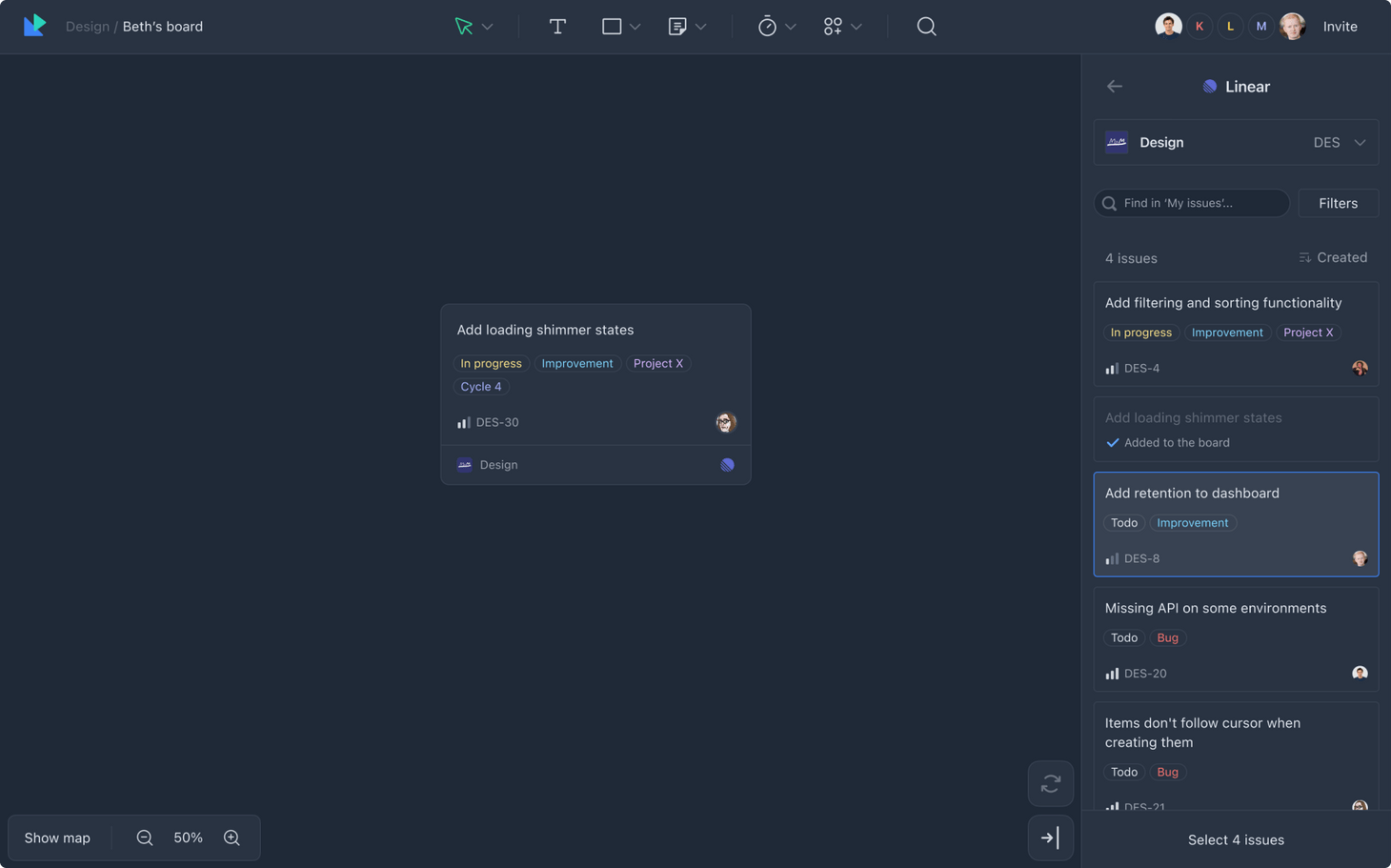
Task: Open the Filters panel
Action: 1338,202
